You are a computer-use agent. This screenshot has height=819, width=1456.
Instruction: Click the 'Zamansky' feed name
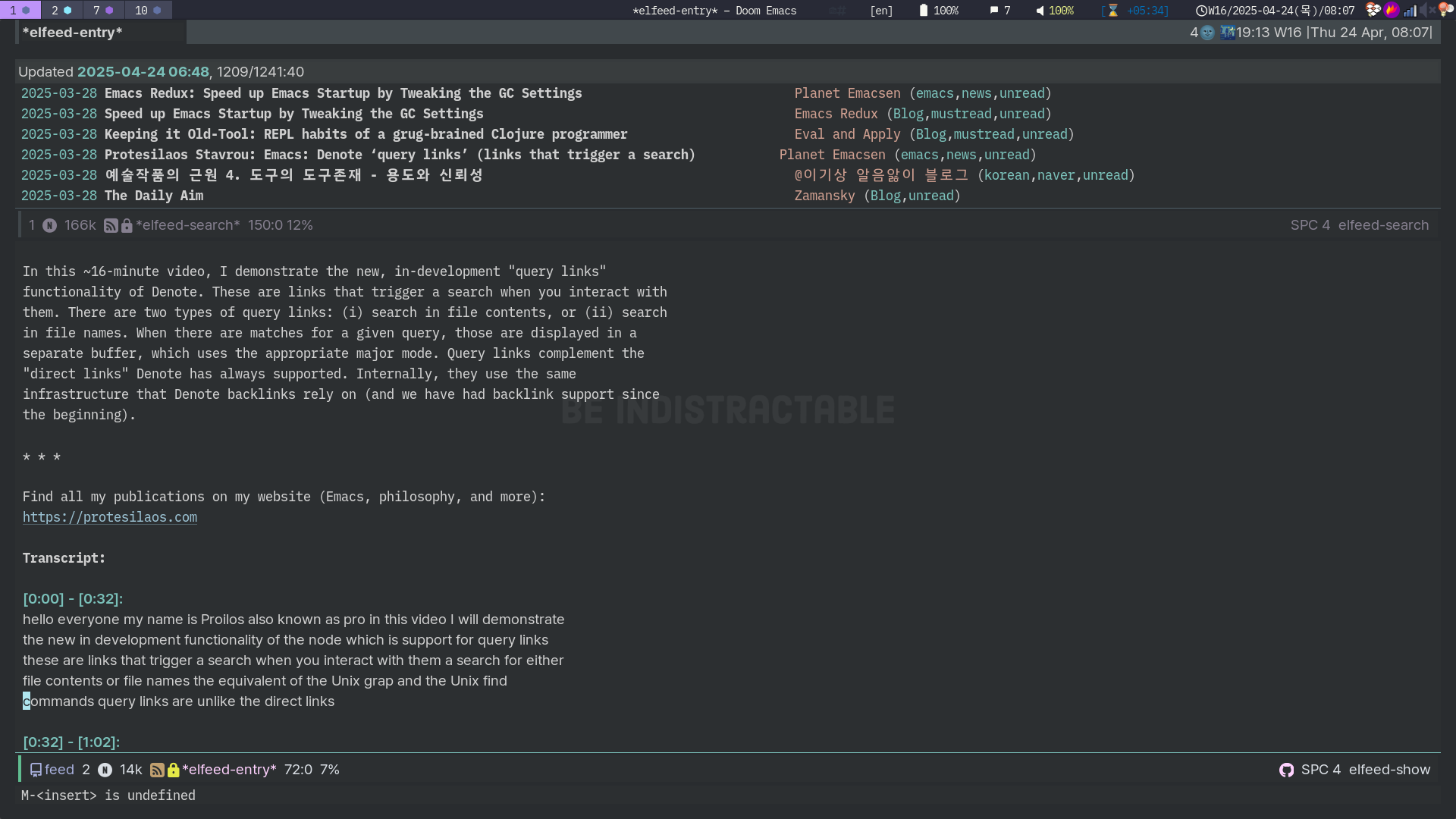click(824, 196)
